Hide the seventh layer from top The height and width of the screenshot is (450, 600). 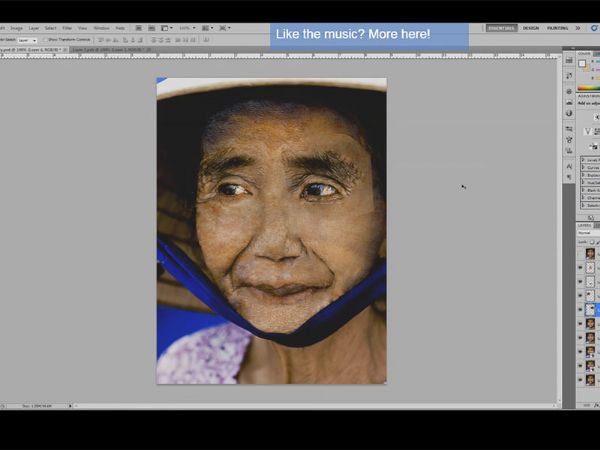[x=580, y=338]
